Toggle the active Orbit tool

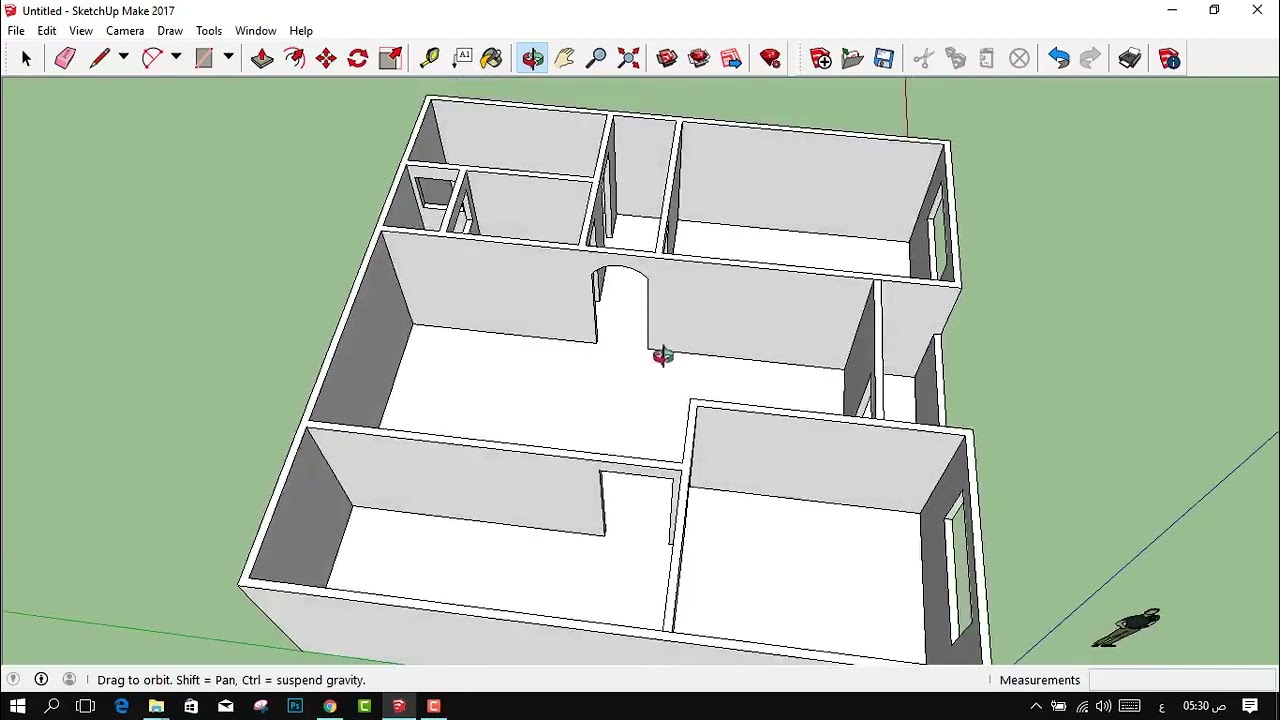(x=532, y=59)
